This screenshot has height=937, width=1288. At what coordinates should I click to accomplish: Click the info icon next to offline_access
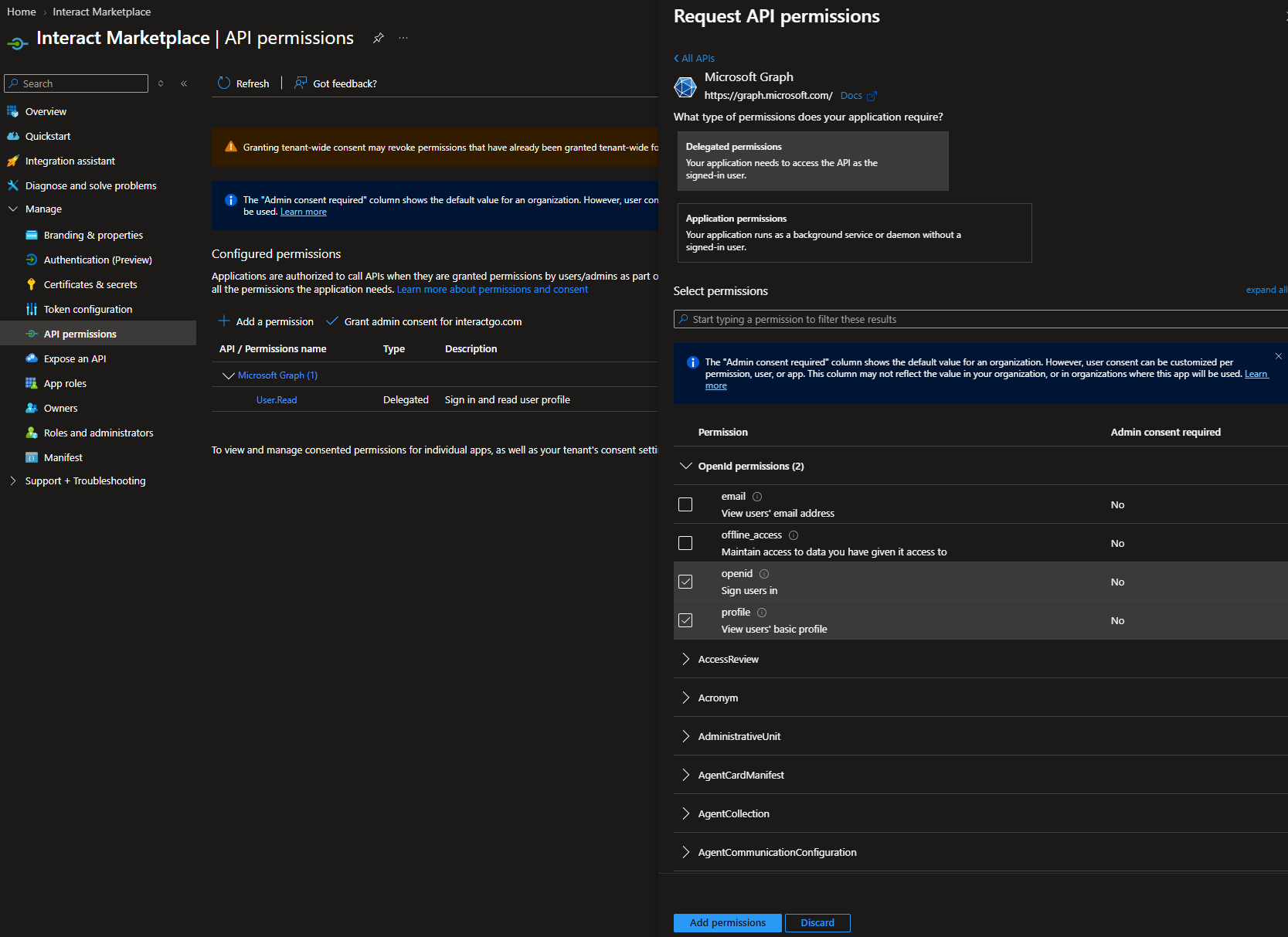click(x=794, y=535)
